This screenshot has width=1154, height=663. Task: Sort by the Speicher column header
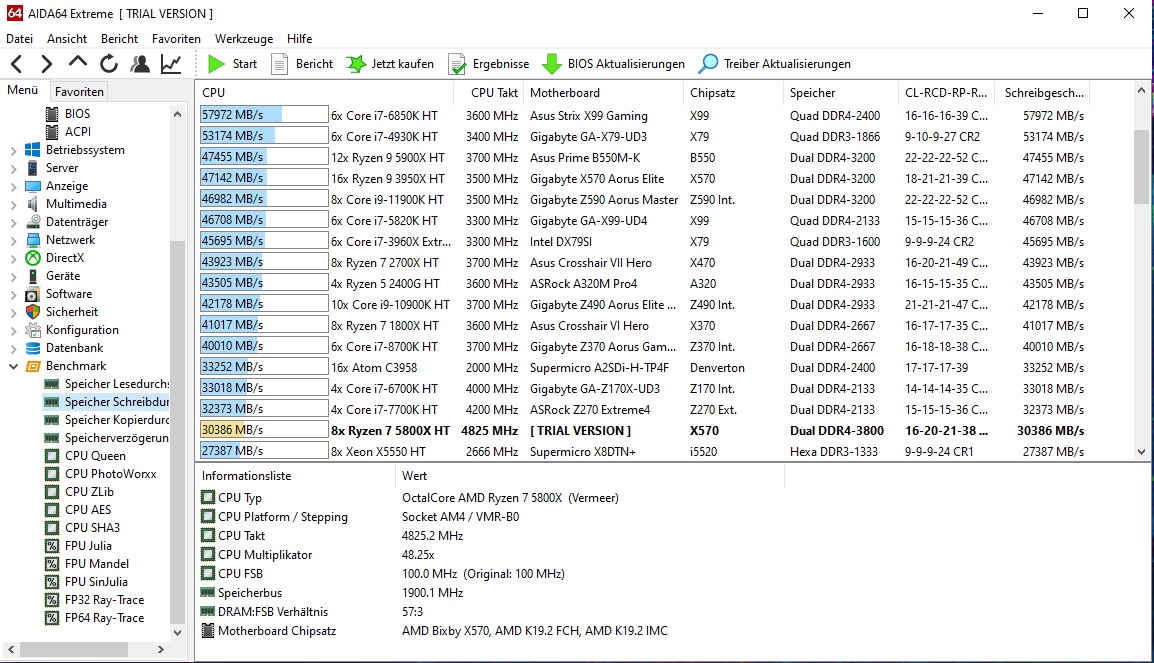(x=841, y=93)
